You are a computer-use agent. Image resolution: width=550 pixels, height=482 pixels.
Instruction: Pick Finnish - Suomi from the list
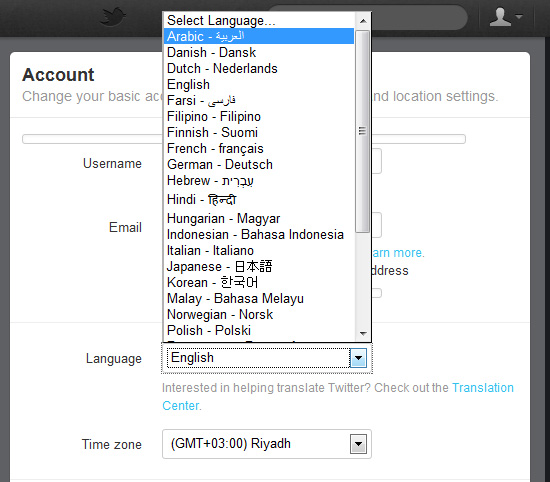[x=259, y=132]
